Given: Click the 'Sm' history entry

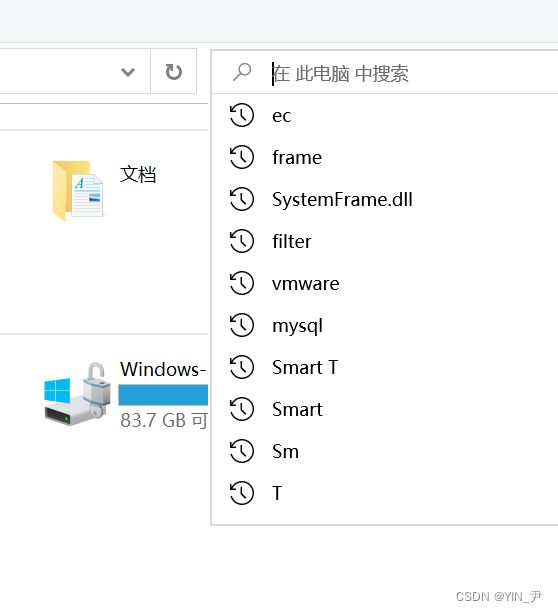Looking at the screenshot, I should [x=385, y=452].
